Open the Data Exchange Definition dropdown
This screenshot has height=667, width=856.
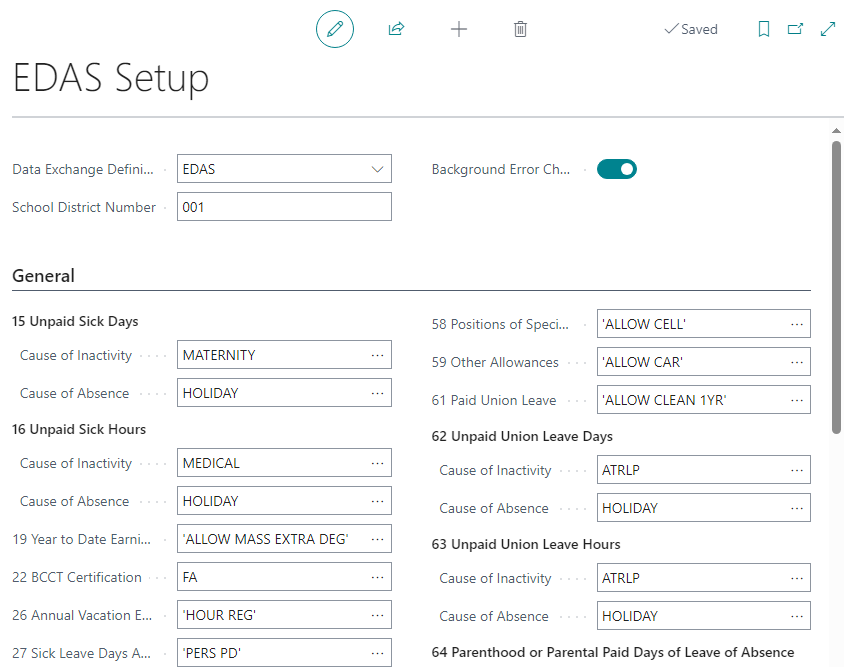[378, 169]
